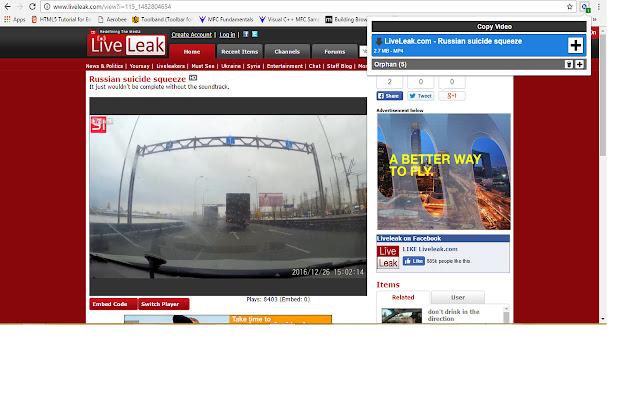Image resolution: width=640 pixels, height=400 pixels.
Task: Bookmark this page with the star icon
Action: [569, 7]
